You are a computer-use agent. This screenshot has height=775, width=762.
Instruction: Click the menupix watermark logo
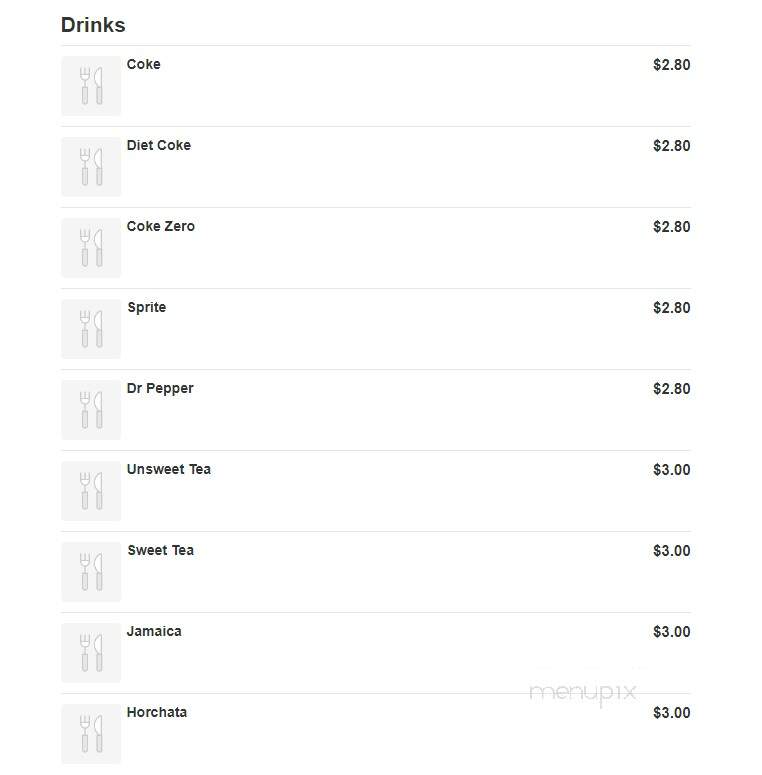pyautogui.click(x=582, y=691)
